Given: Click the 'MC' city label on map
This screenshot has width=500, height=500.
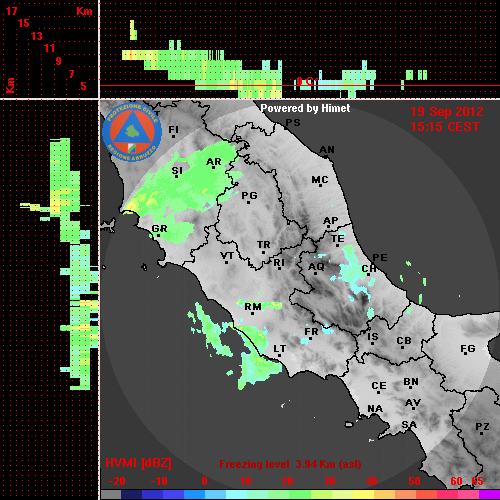Looking at the screenshot, I should tap(320, 180).
